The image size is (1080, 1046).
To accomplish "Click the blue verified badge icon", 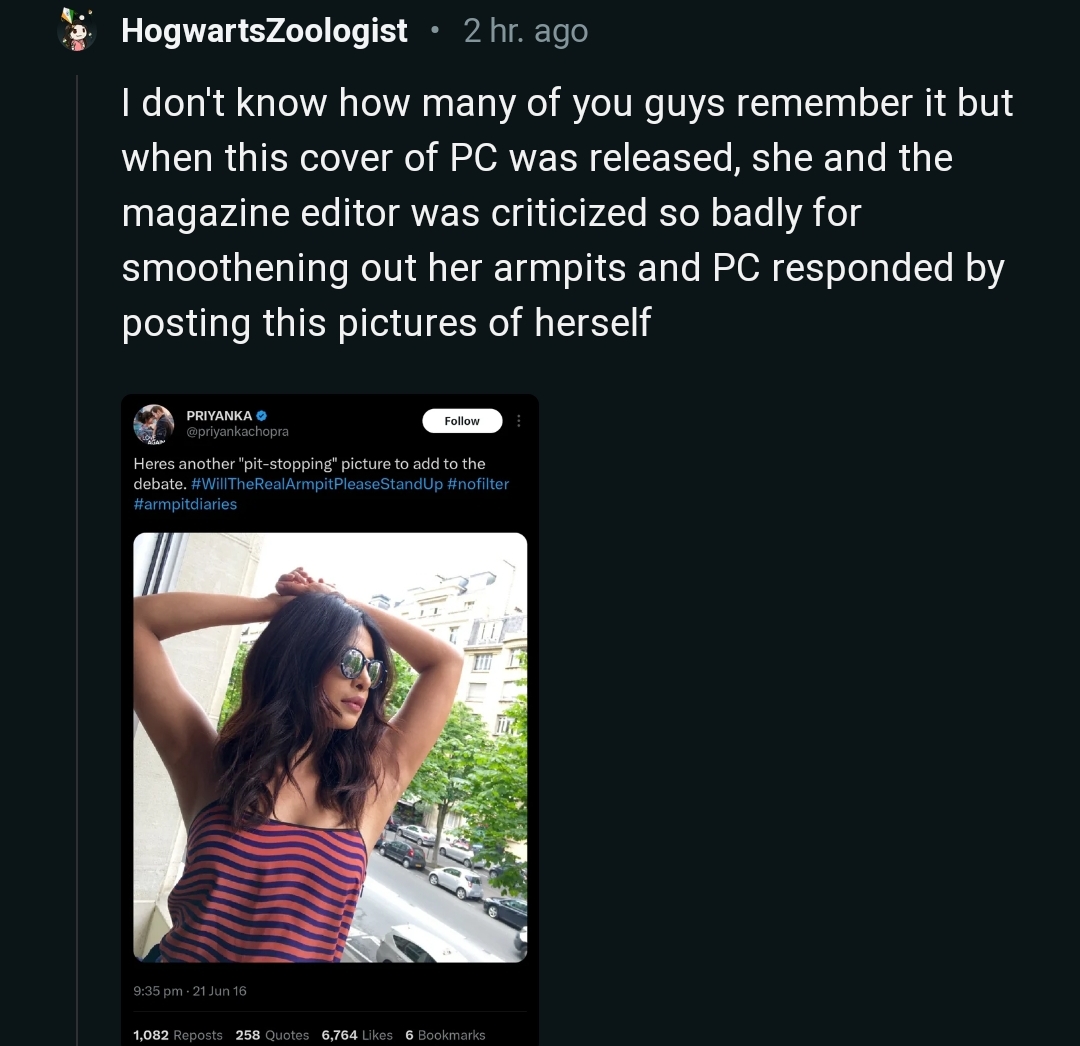I will point(262,415).
